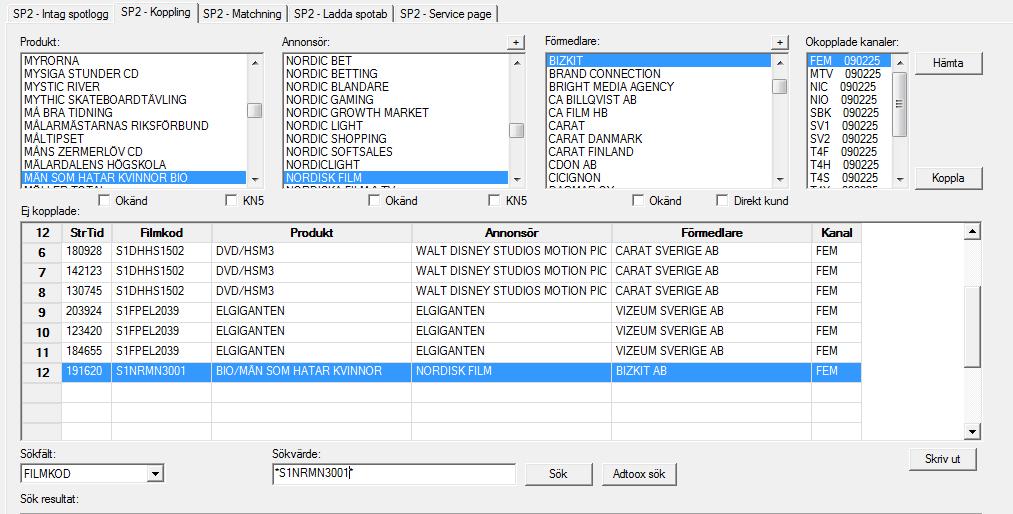Click the Hämta button

(948, 63)
